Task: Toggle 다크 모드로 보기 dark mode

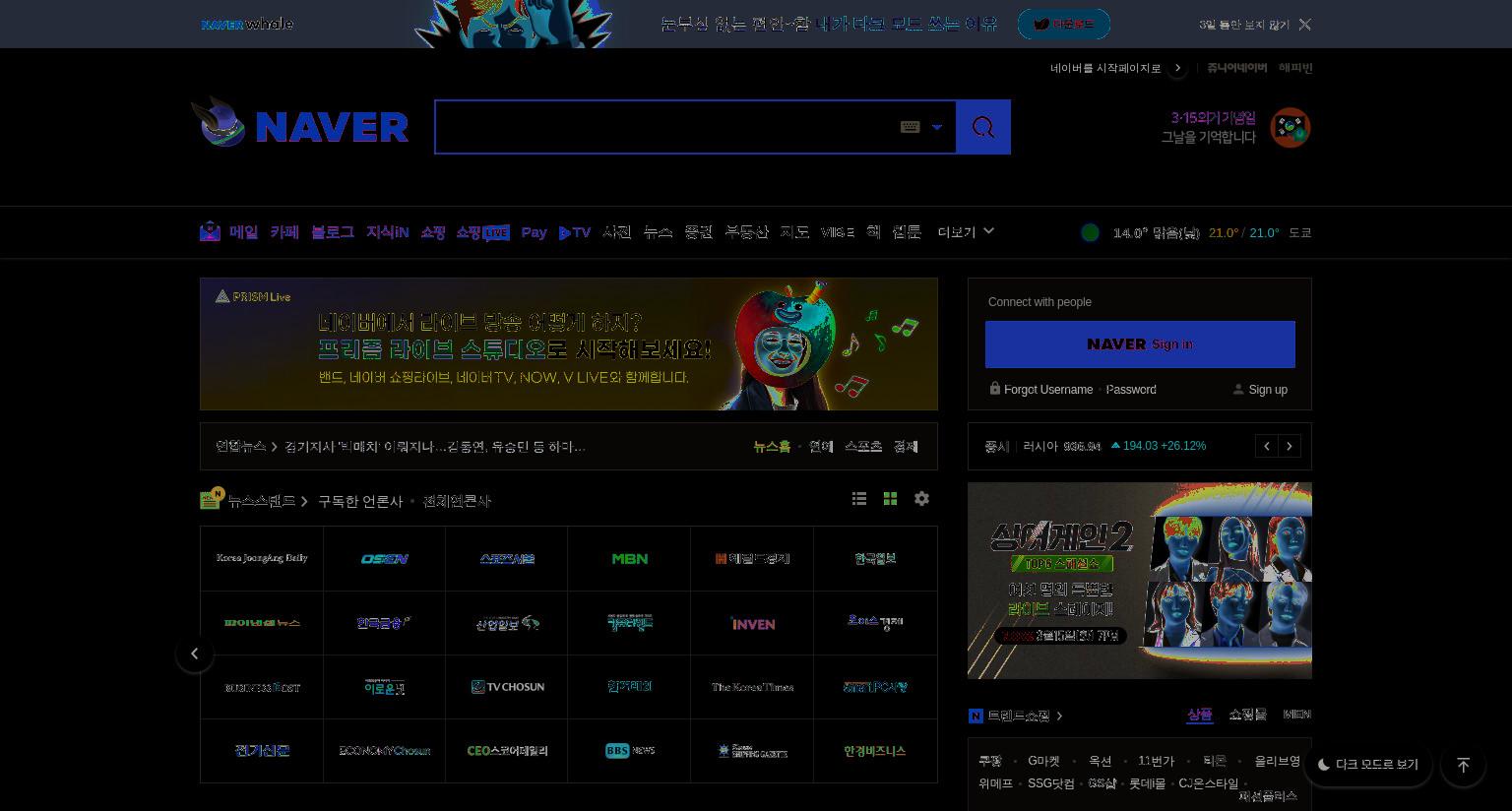Action: pos(1368,765)
